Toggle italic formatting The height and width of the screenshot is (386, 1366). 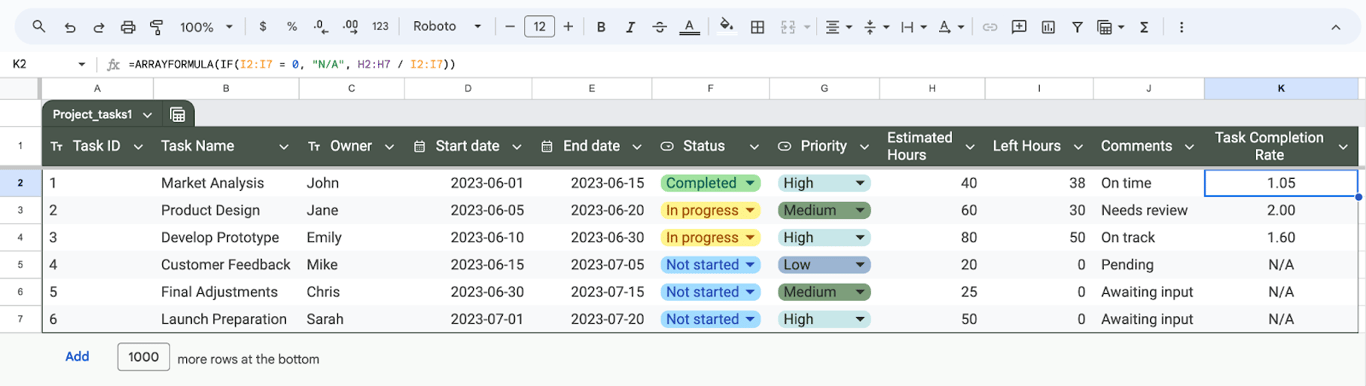(x=631, y=27)
